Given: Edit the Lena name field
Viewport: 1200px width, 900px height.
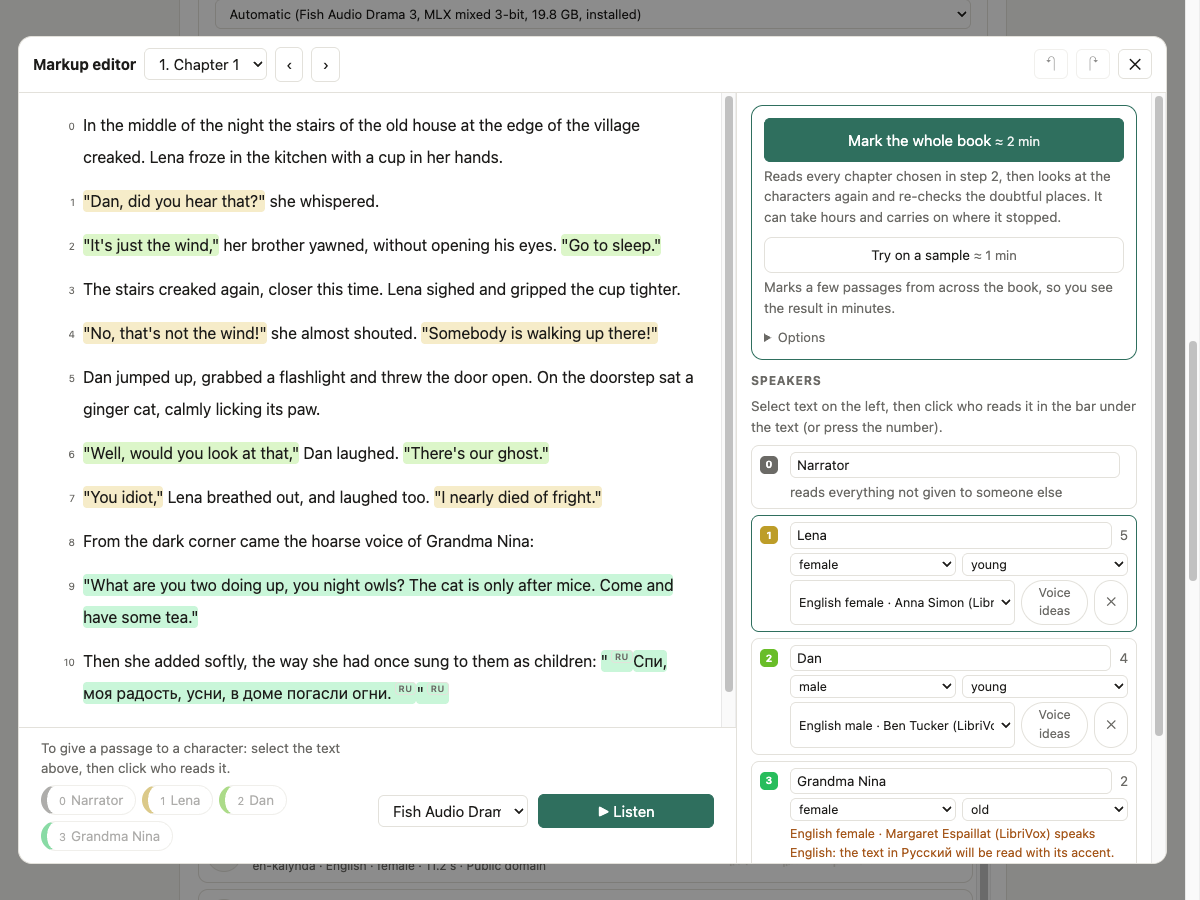Looking at the screenshot, I should pyautogui.click(x=951, y=535).
